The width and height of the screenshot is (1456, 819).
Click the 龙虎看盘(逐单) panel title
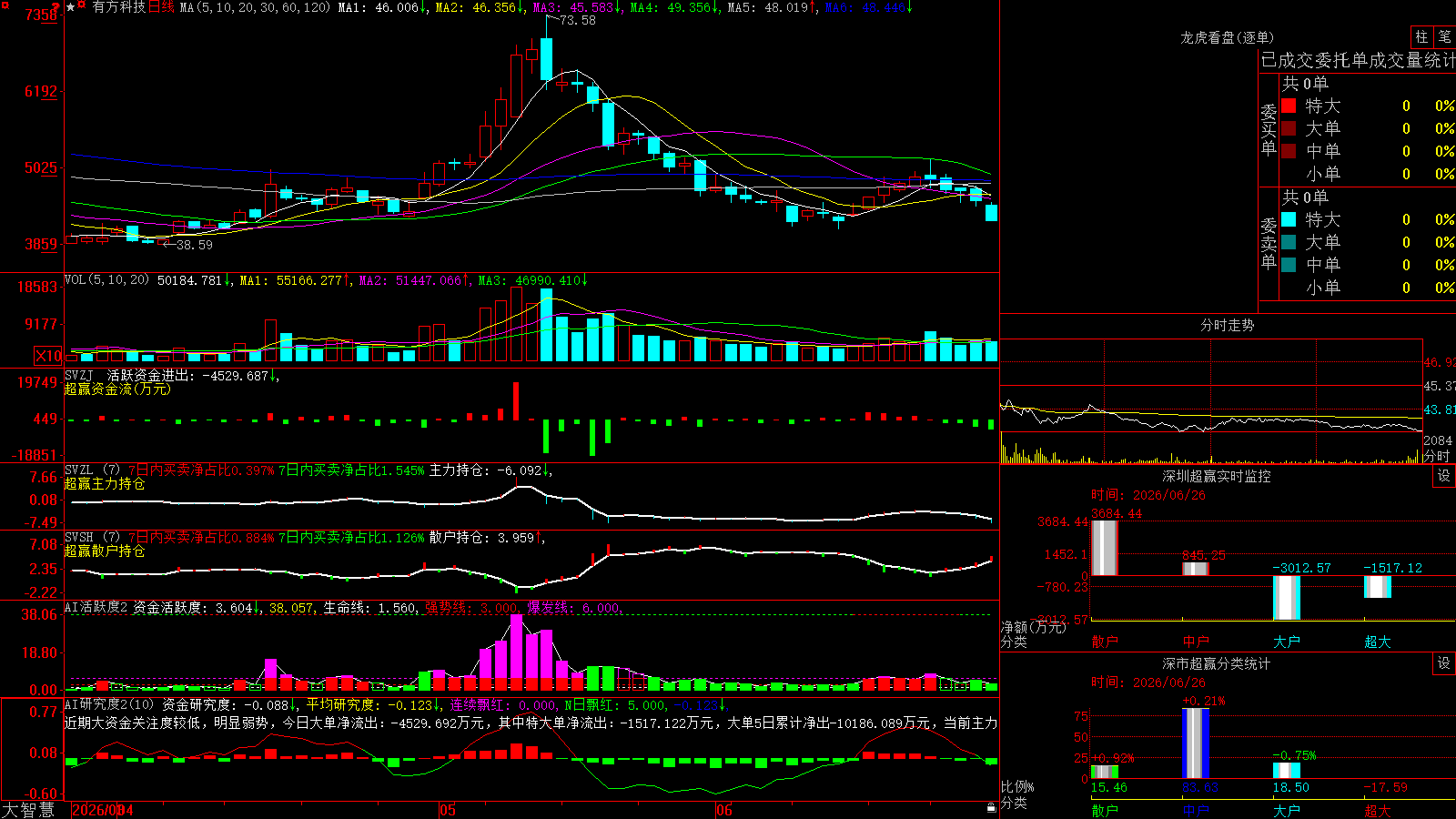[x=1227, y=37]
